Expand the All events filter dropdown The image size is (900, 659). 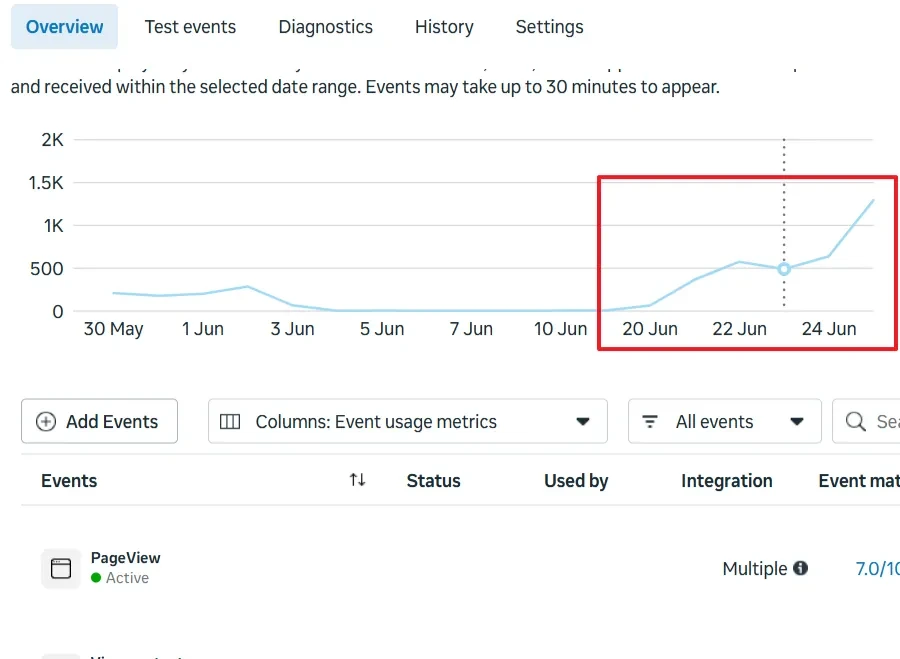coord(724,421)
